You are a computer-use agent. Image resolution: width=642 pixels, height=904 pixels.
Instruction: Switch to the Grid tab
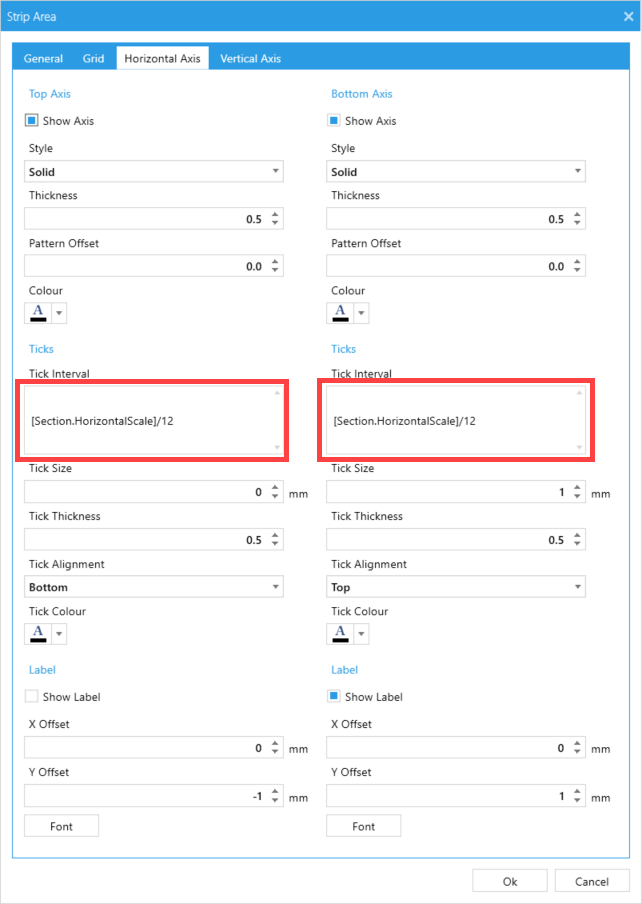pyautogui.click(x=93, y=59)
